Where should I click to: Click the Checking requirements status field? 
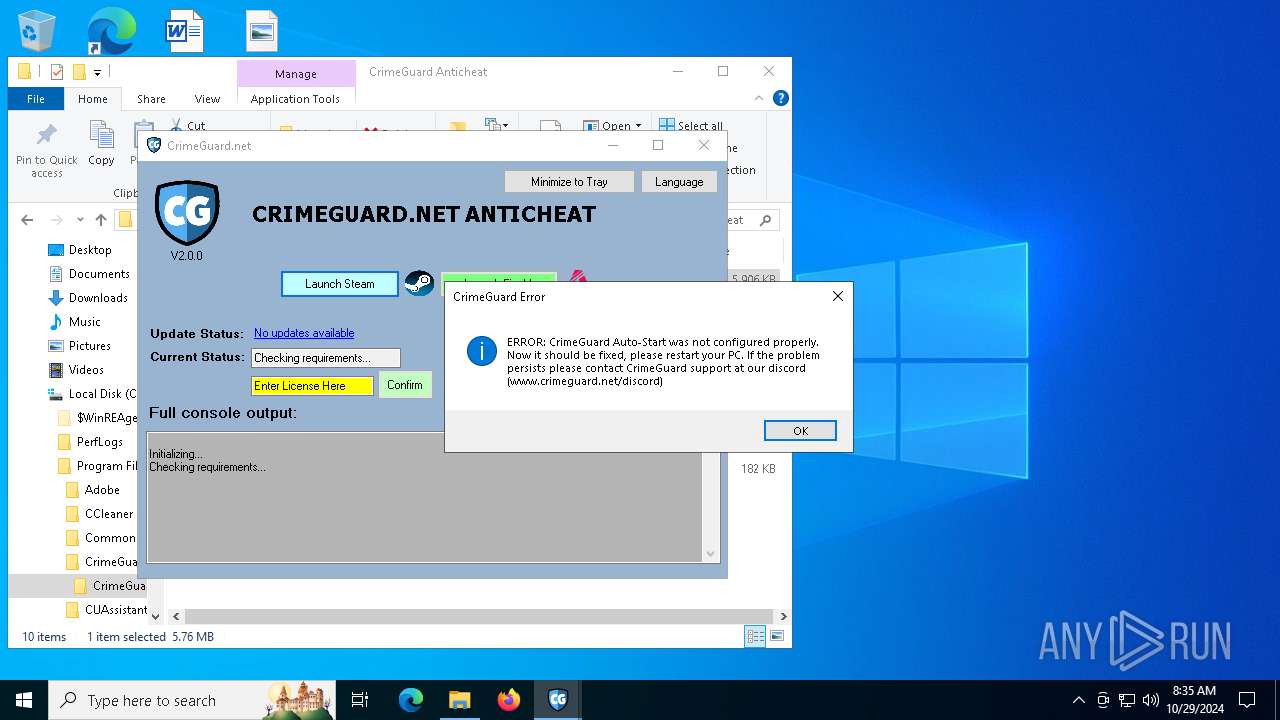coord(326,358)
